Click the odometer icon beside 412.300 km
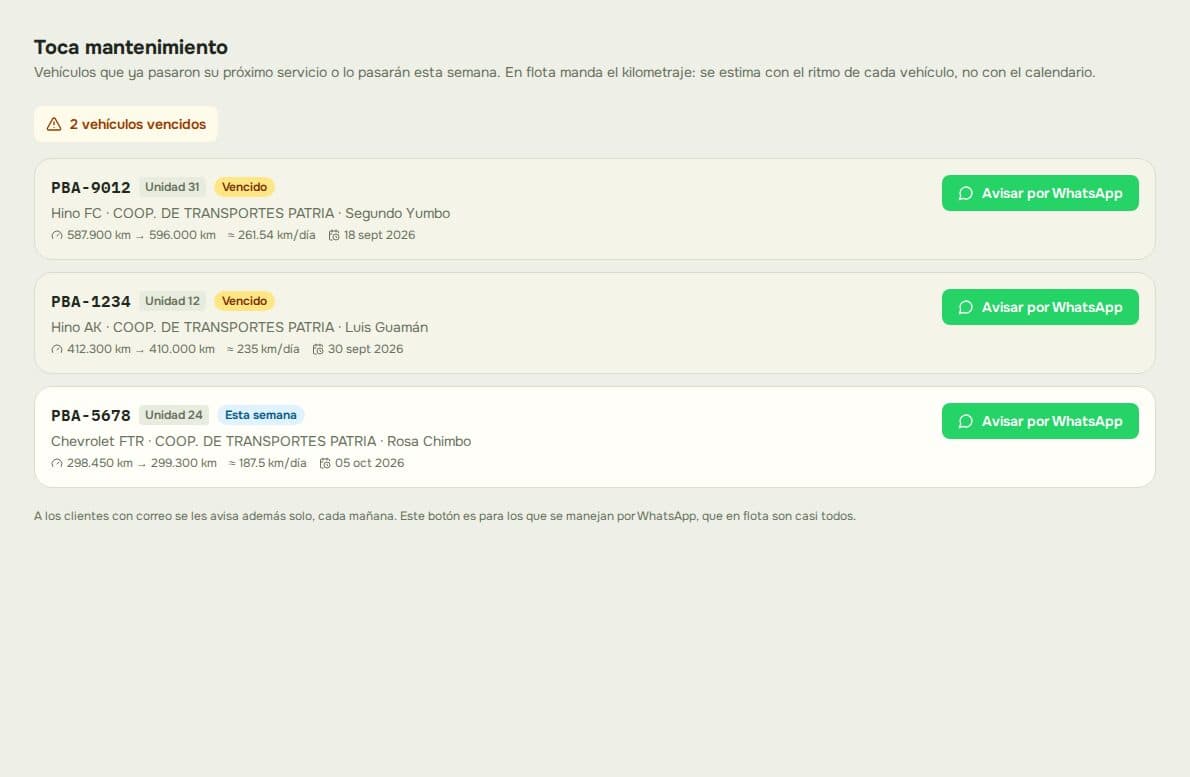 click(x=57, y=349)
